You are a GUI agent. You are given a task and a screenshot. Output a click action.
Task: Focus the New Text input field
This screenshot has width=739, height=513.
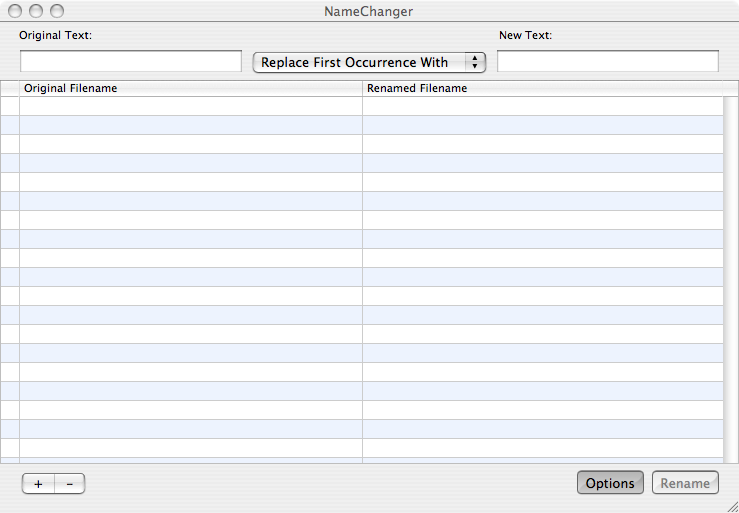coord(607,62)
